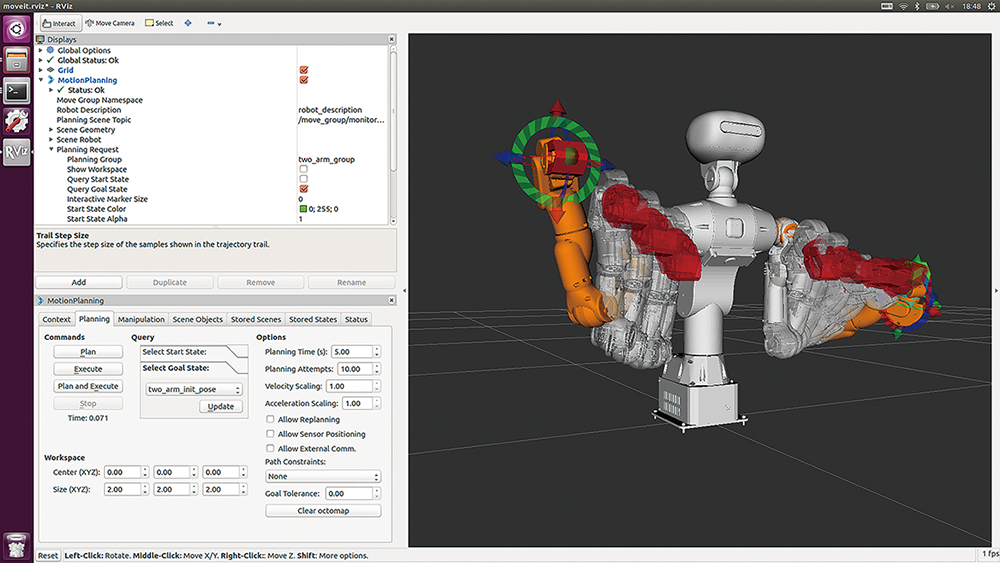Image resolution: width=1000 pixels, height=563 pixels.
Task: Open the Trash in the dock
Action: 16,544
